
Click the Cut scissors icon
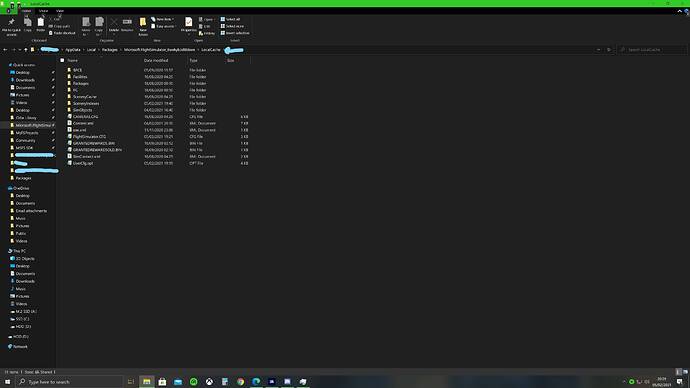[x=51, y=19]
